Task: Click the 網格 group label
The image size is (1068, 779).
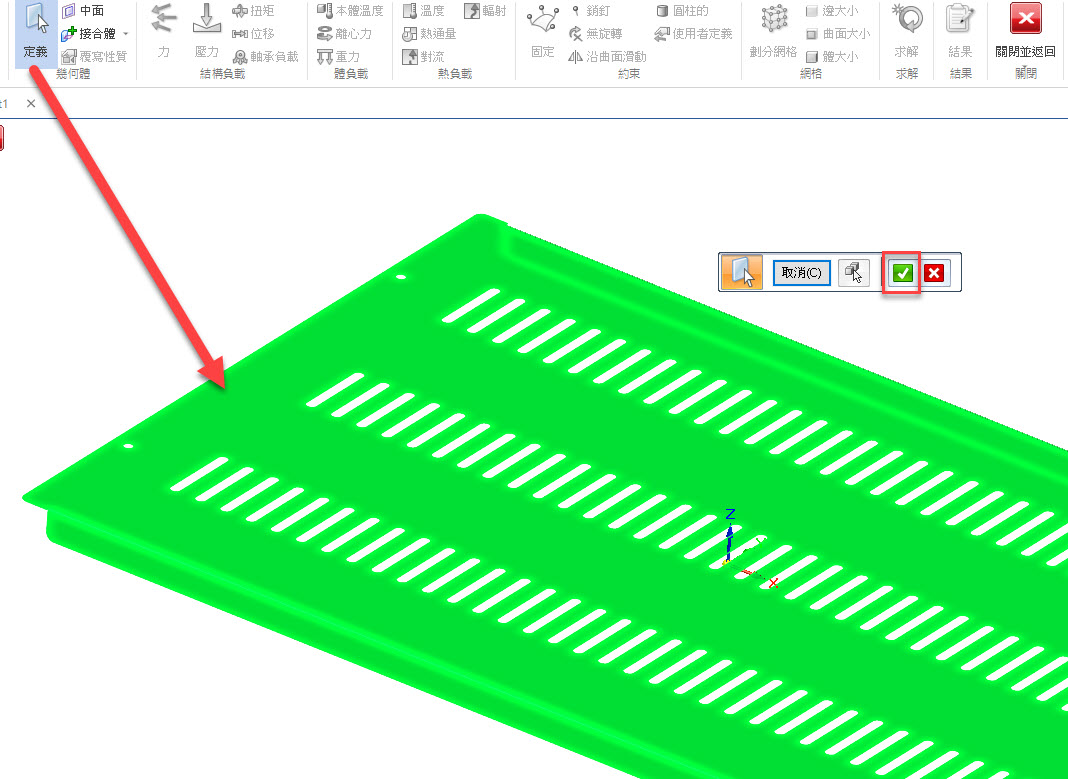Action: pyautogui.click(x=811, y=74)
